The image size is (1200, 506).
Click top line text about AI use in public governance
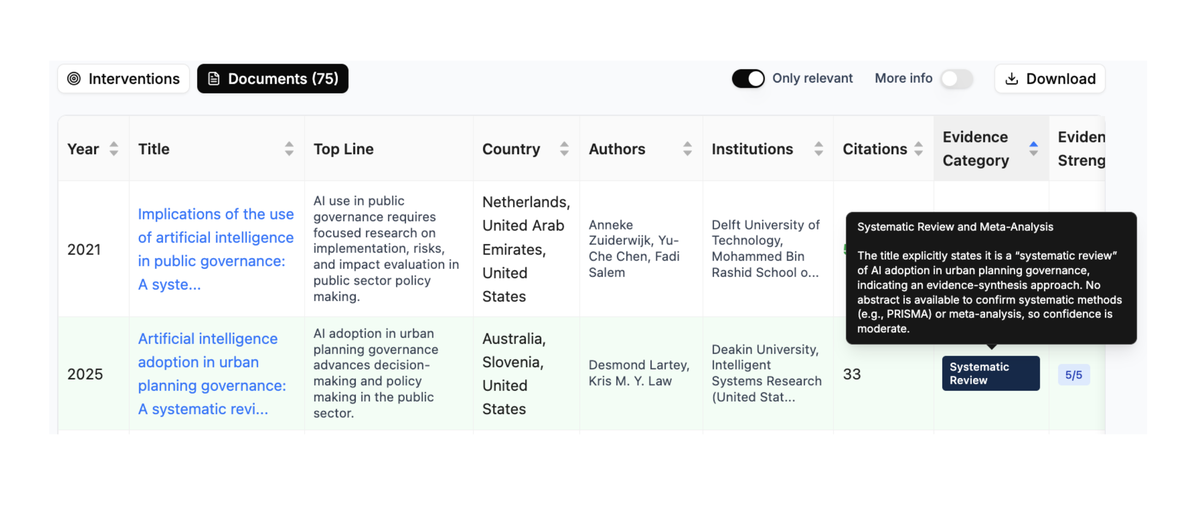tap(386, 248)
